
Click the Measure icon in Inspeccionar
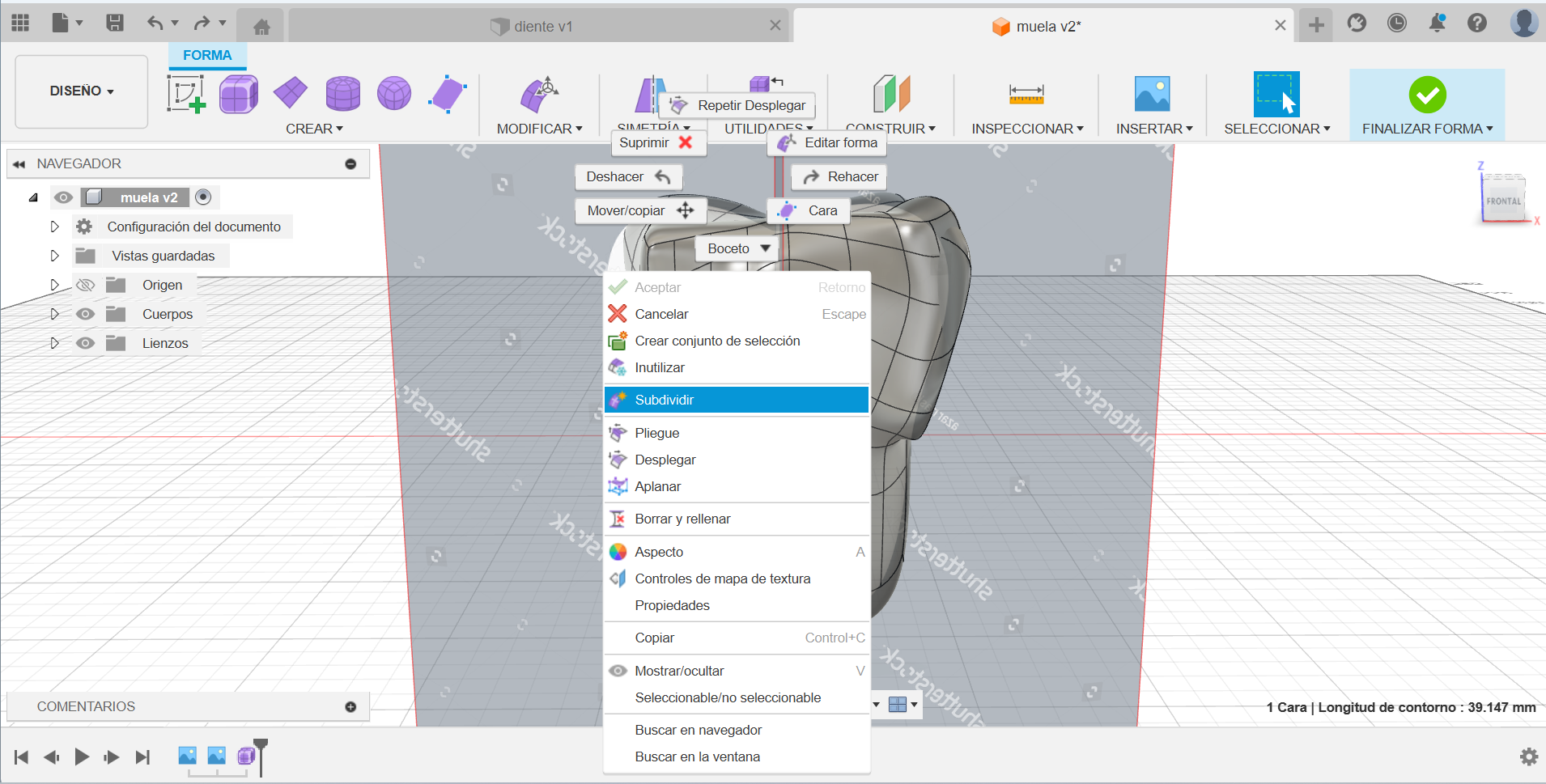point(1026,95)
